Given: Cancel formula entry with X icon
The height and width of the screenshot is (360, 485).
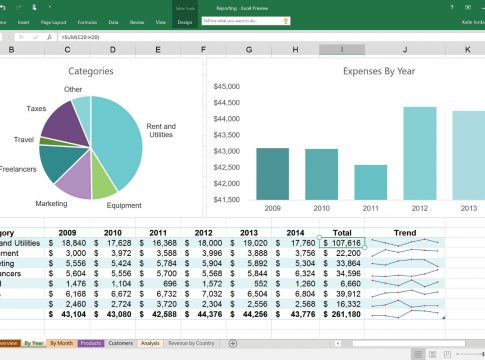Looking at the screenshot, I should (21, 37).
